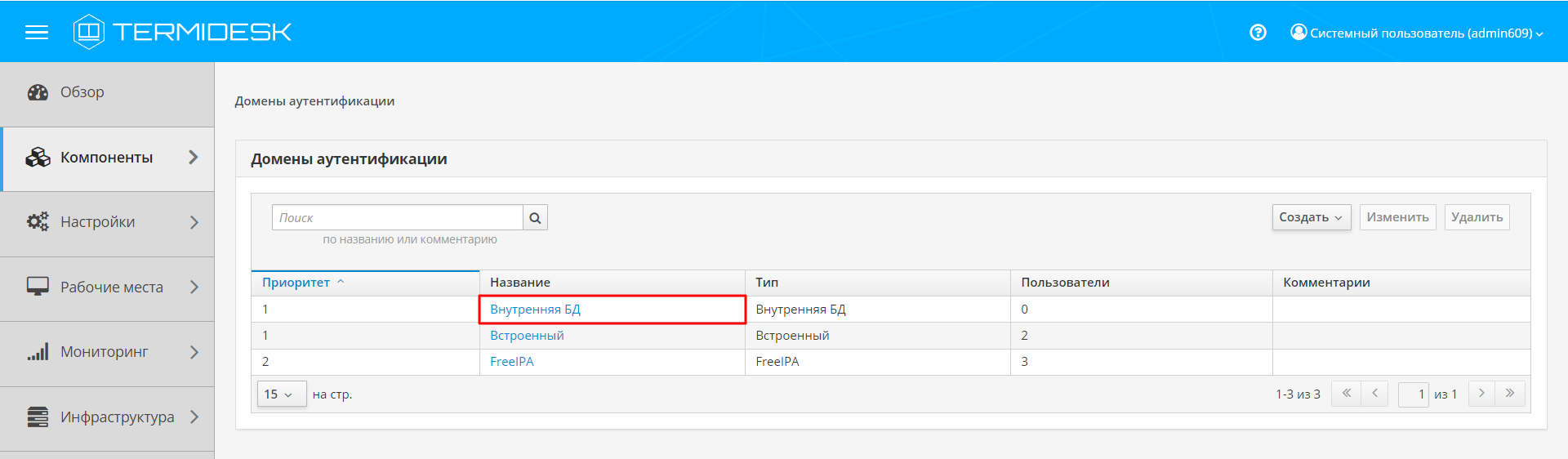The height and width of the screenshot is (459, 1568).
Task: Open the hamburger navigation menu
Action: click(x=37, y=32)
